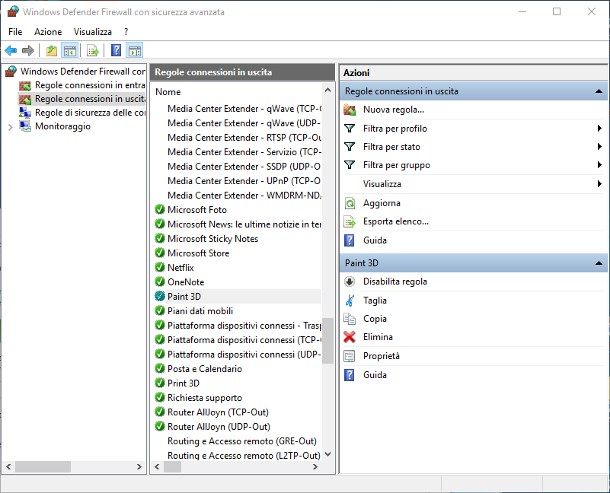Click the Proprietà icon

point(350,356)
